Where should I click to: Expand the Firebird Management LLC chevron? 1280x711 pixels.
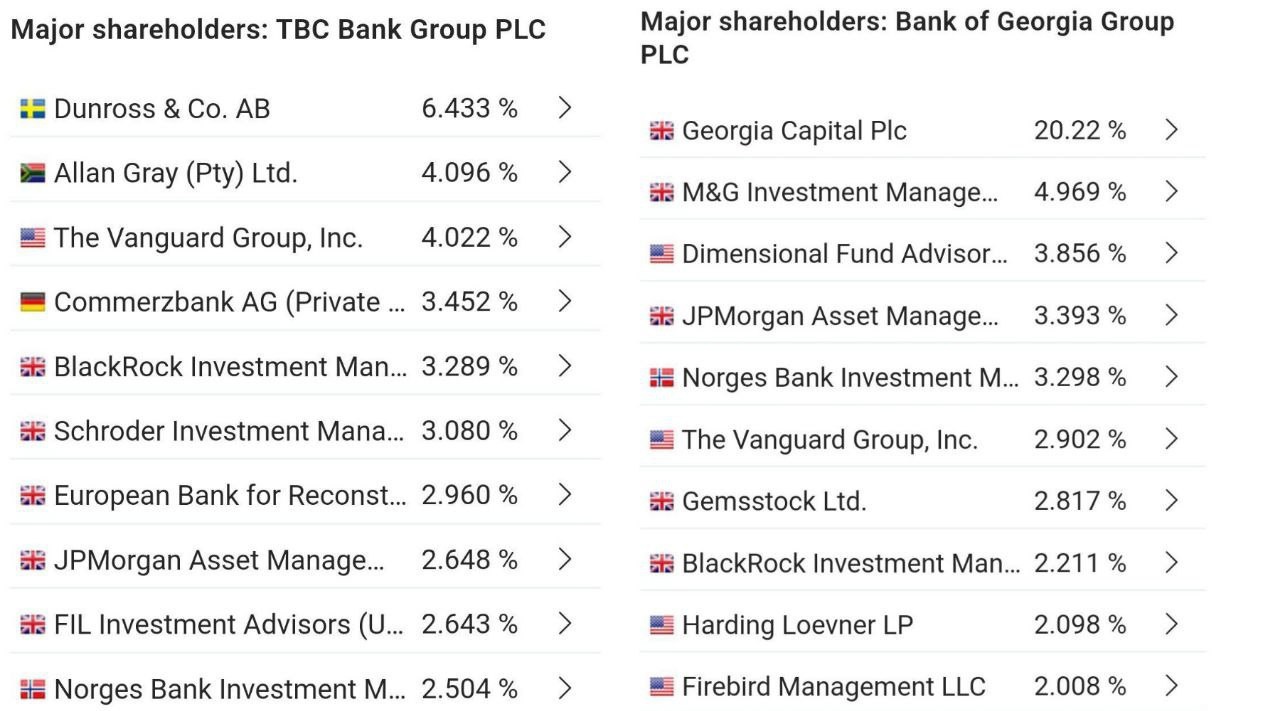(x=1172, y=686)
